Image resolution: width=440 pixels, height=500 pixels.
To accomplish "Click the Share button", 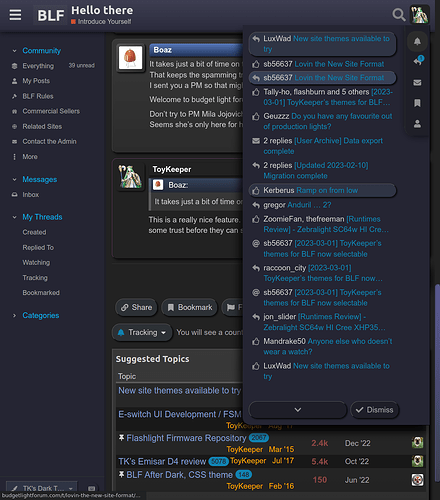I will 136,307.
